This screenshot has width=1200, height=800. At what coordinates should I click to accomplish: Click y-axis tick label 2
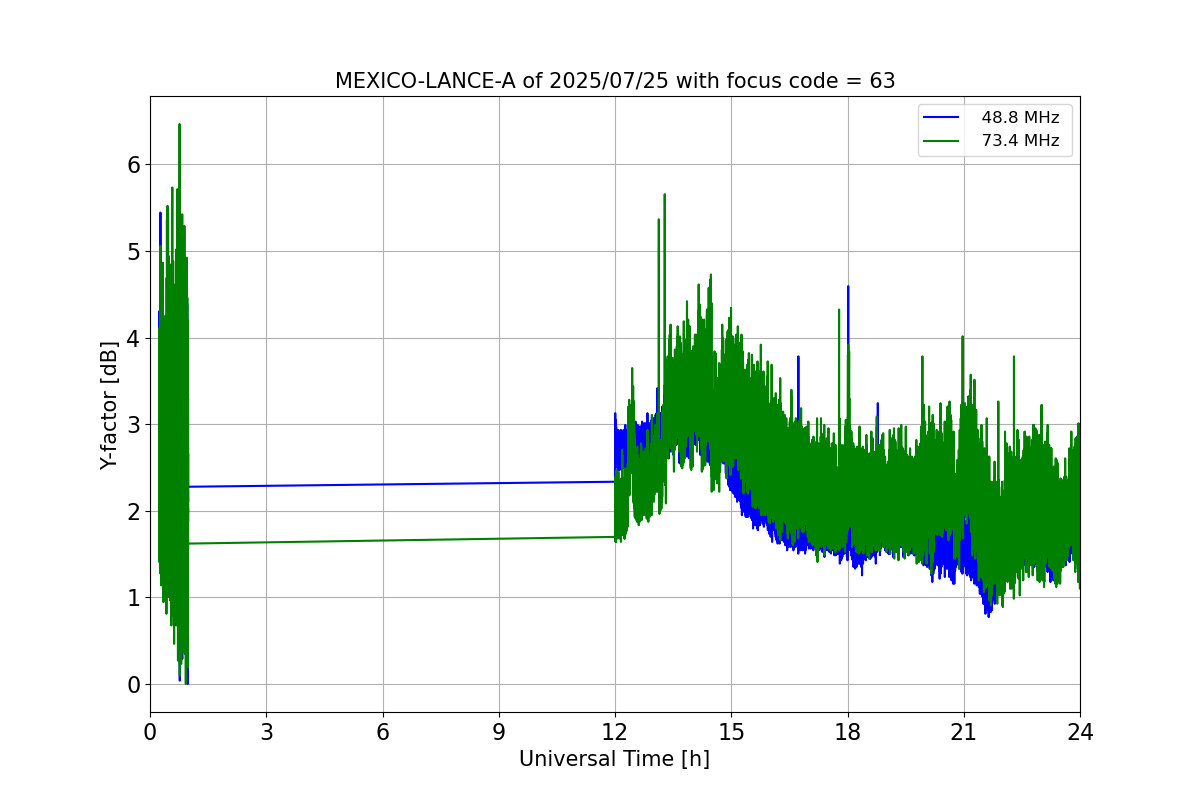click(133, 511)
